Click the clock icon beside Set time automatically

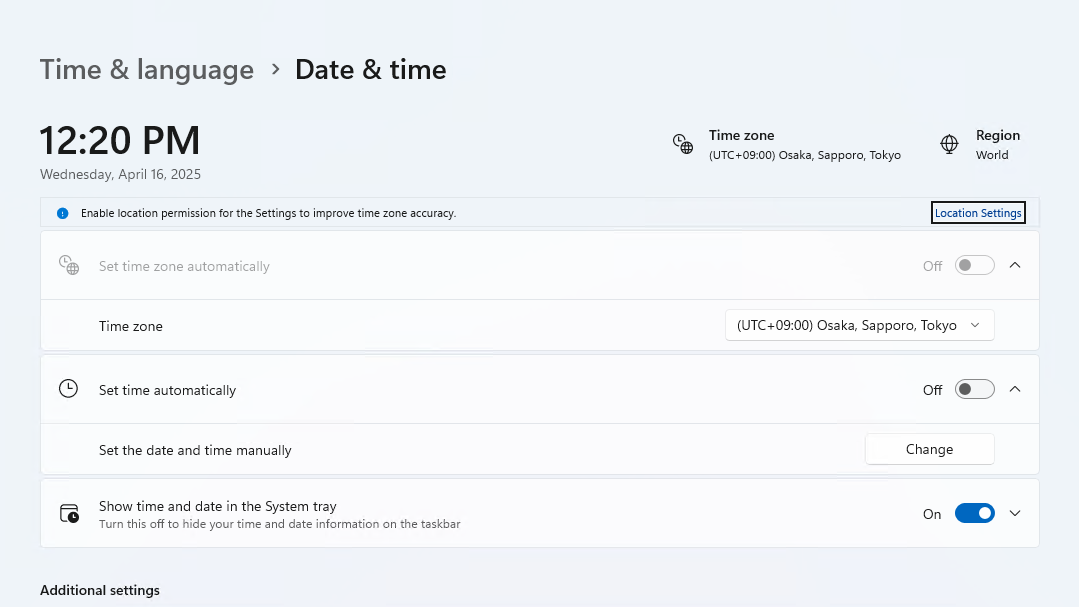pos(68,389)
